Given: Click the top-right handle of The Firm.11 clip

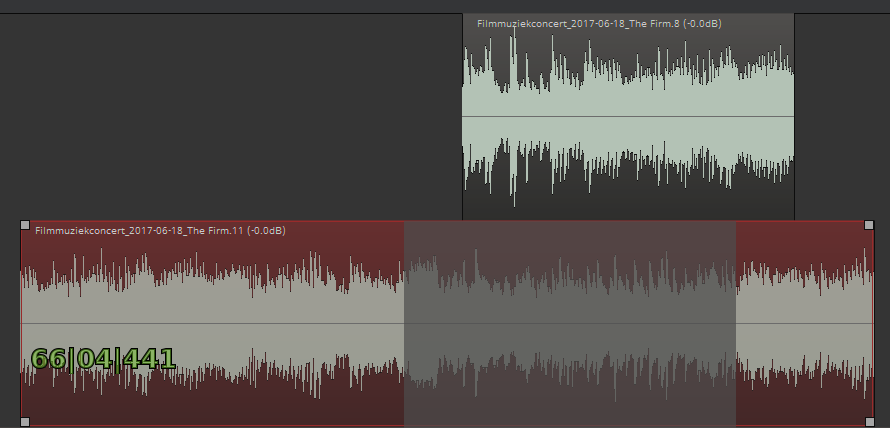Looking at the screenshot, I should click(x=868, y=225).
